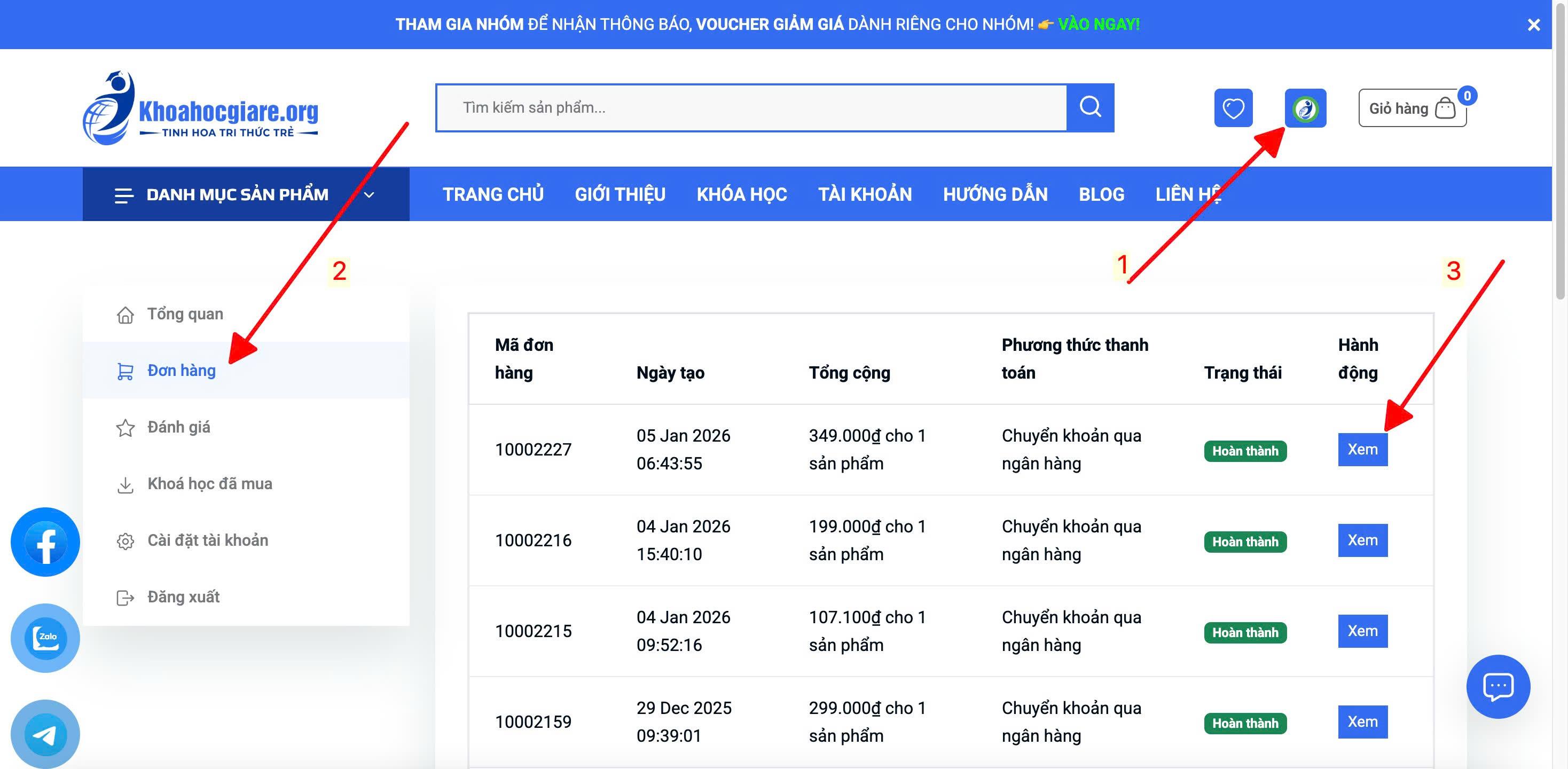Open the Hướng dẫn menu item
The height and width of the screenshot is (769, 1568).
[995, 194]
